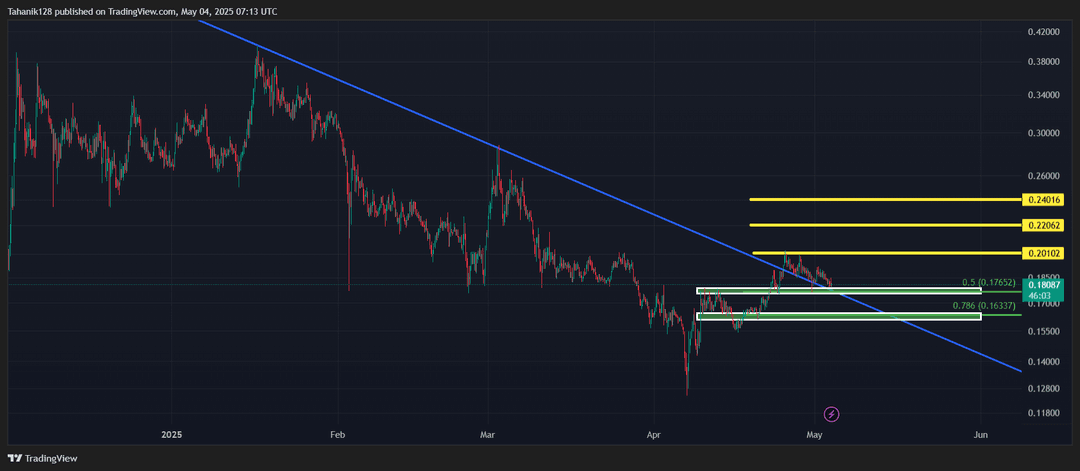
Task: Select the 0.20102 yellow horizontal line
Action: tap(886, 253)
